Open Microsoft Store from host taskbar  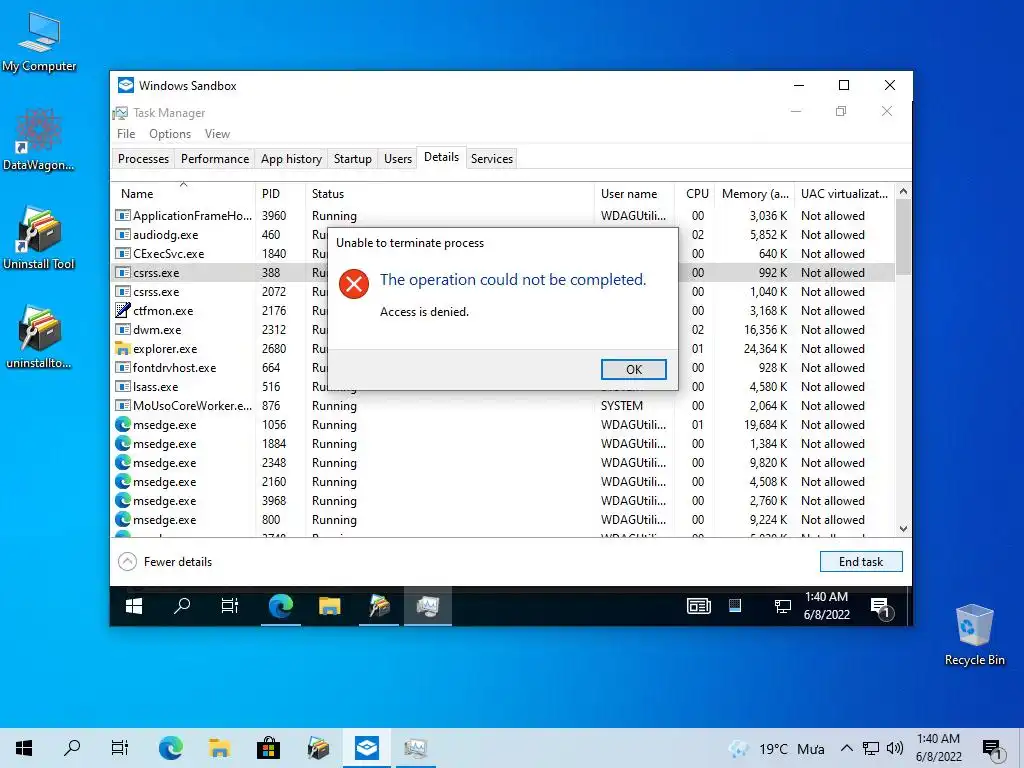coord(268,748)
